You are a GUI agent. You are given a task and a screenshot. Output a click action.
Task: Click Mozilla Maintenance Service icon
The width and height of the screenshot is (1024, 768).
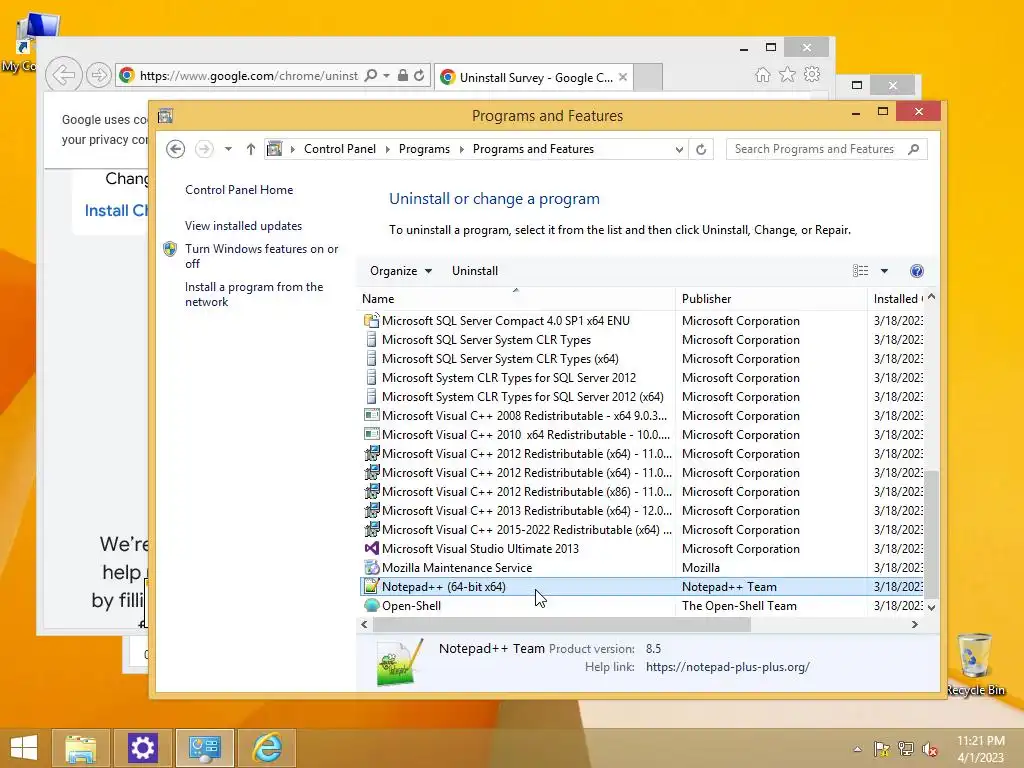372,568
